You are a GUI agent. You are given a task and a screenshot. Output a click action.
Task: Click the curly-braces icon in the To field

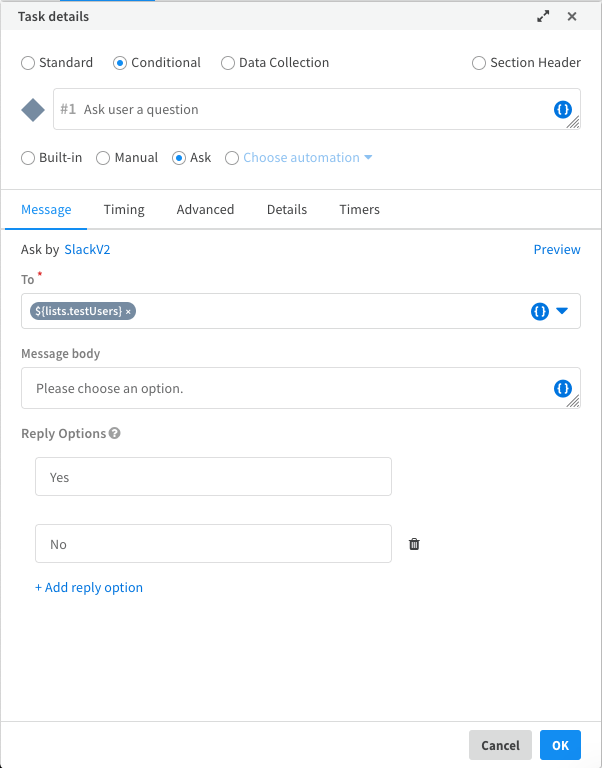[540, 311]
